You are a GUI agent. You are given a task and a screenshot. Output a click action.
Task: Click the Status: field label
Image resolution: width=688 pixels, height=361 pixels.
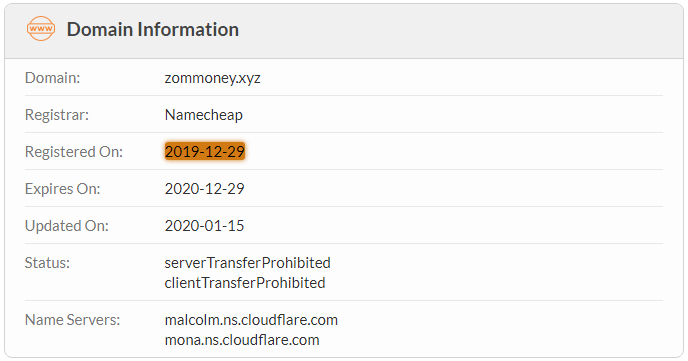[47, 263]
